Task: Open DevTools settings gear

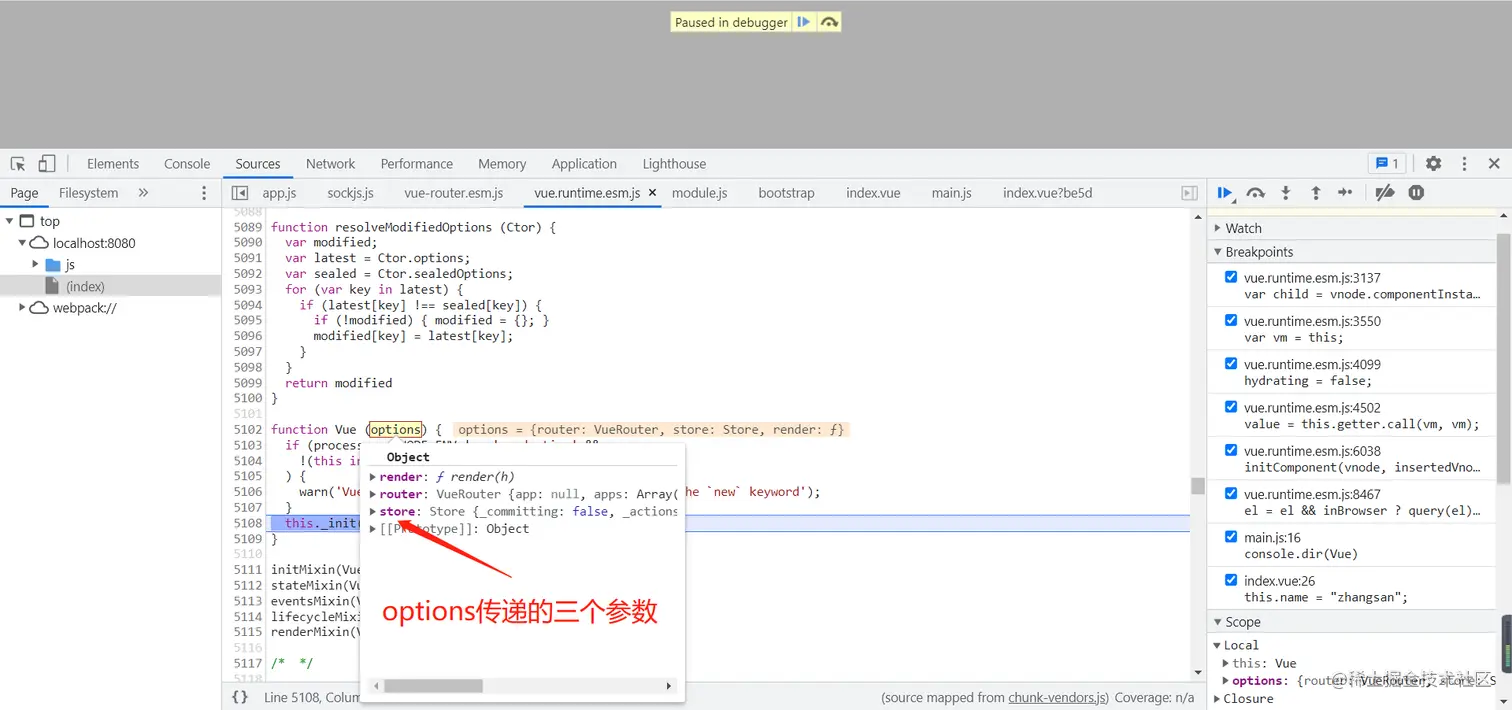Action: click(1434, 164)
